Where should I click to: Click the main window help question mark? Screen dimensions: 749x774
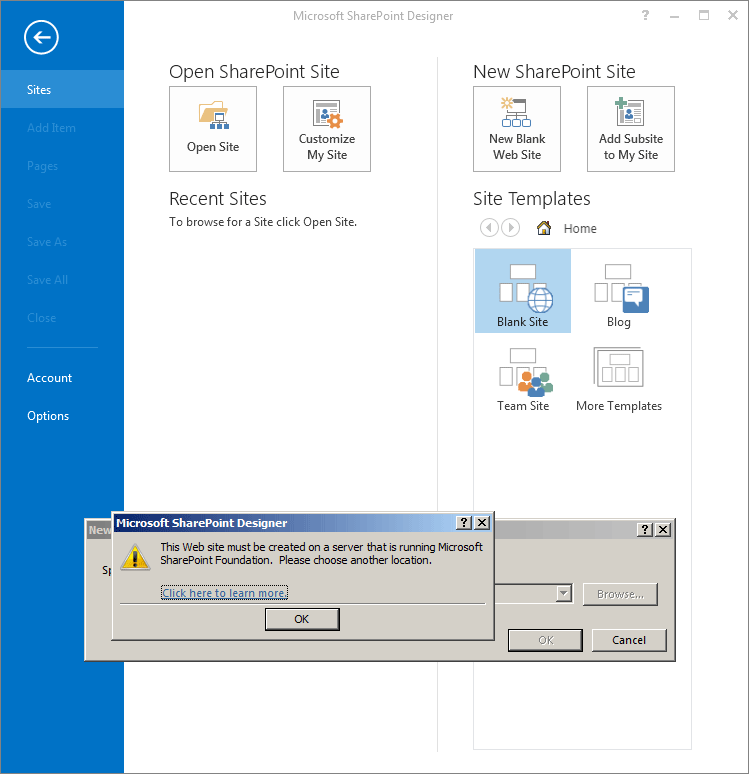click(x=645, y=15)
